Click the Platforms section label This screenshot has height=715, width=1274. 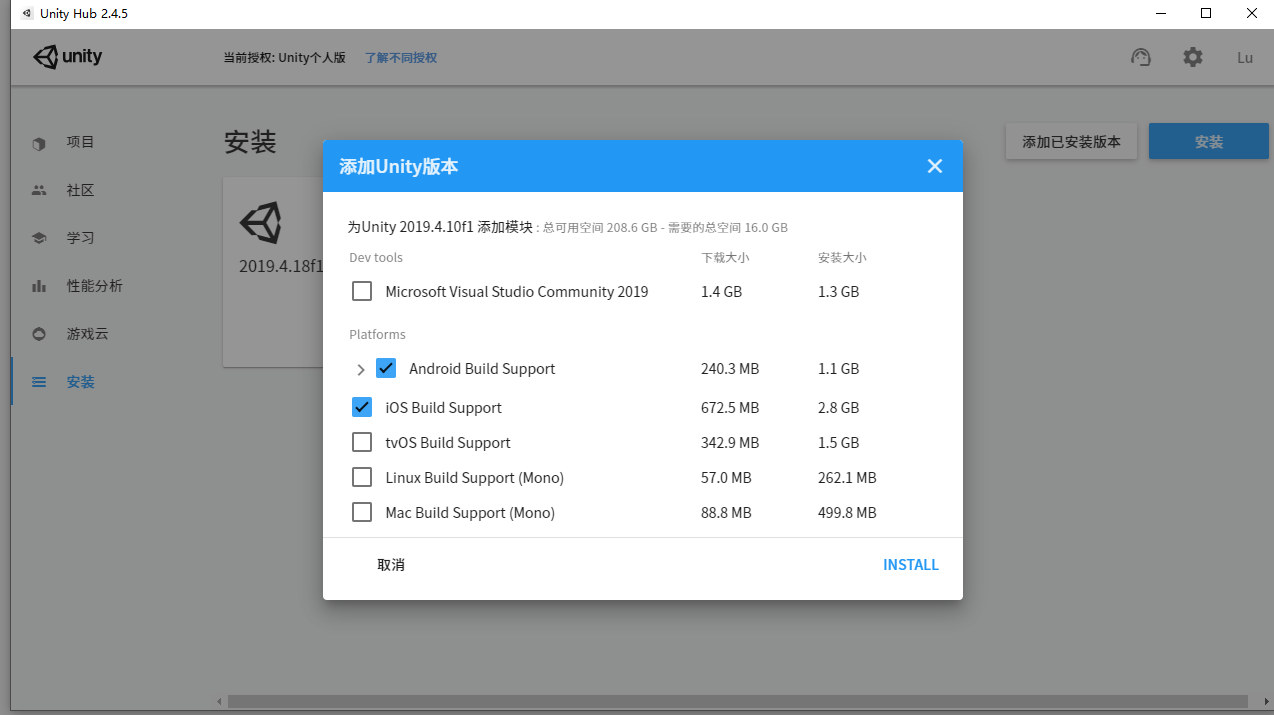click(377, 334)
